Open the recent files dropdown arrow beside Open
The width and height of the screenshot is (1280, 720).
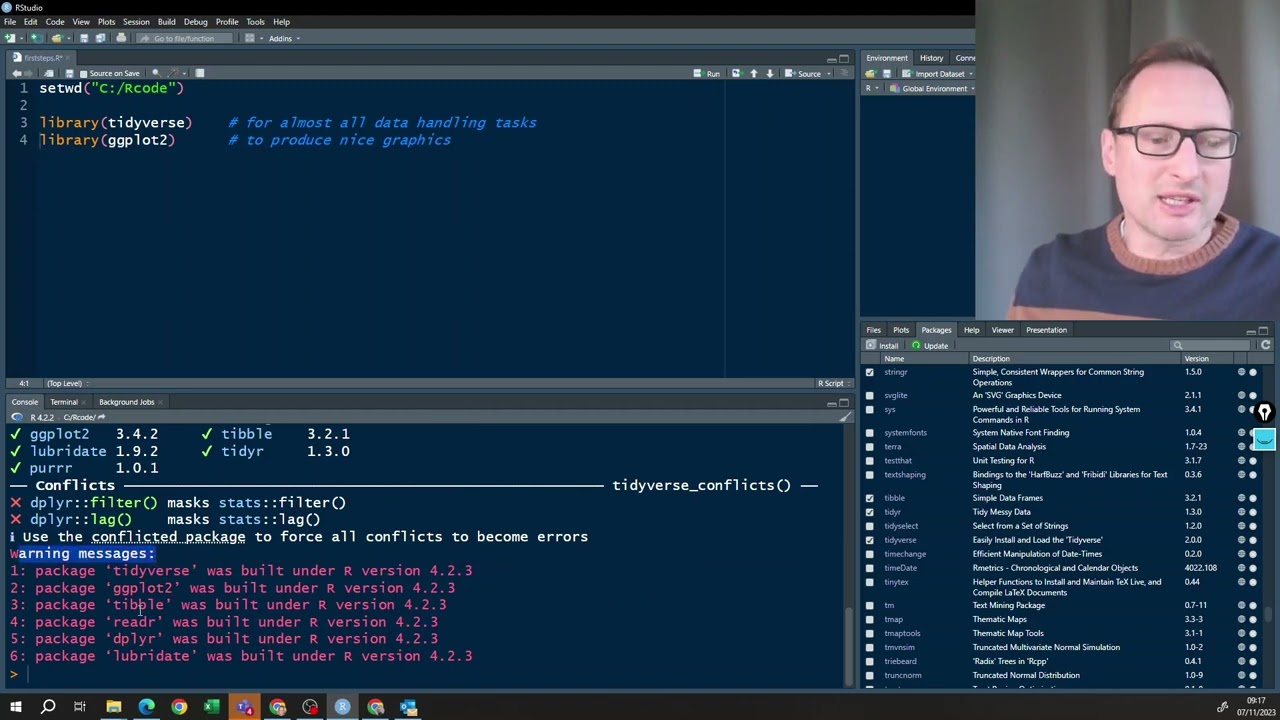[x=69, y=38]
